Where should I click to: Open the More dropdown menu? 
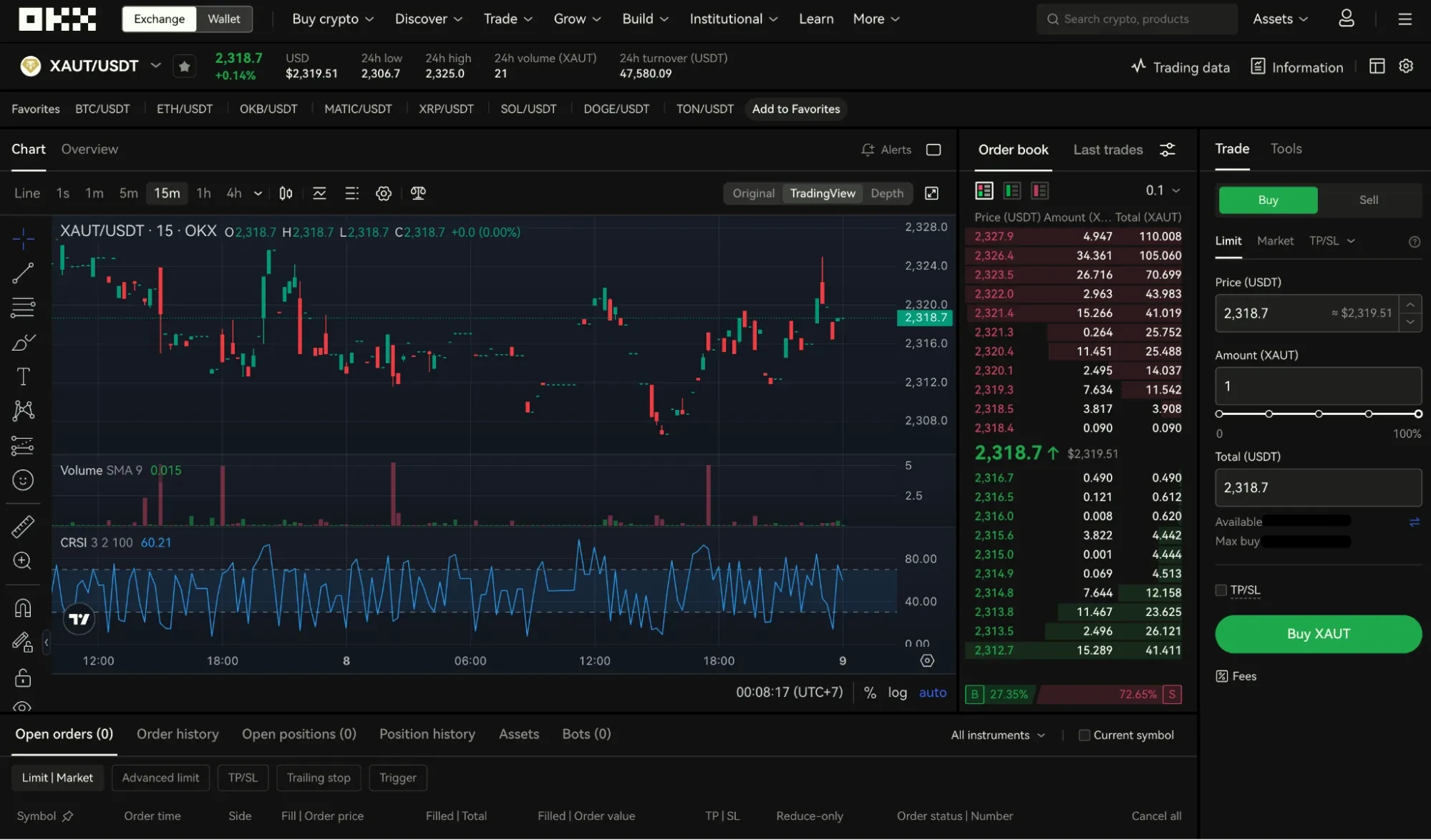pos(875,19)
